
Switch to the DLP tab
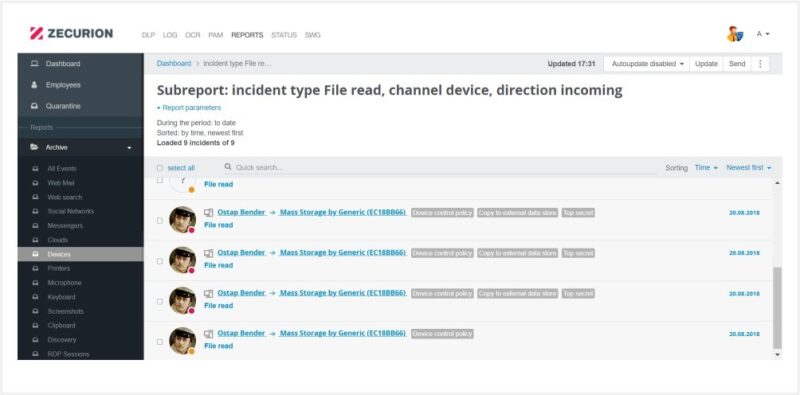(148, 35)
